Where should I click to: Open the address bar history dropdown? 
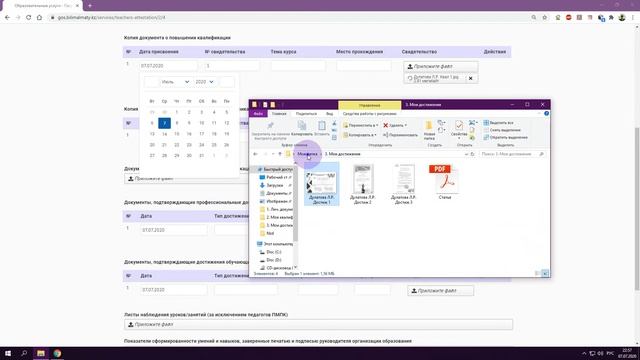(466, 154)
